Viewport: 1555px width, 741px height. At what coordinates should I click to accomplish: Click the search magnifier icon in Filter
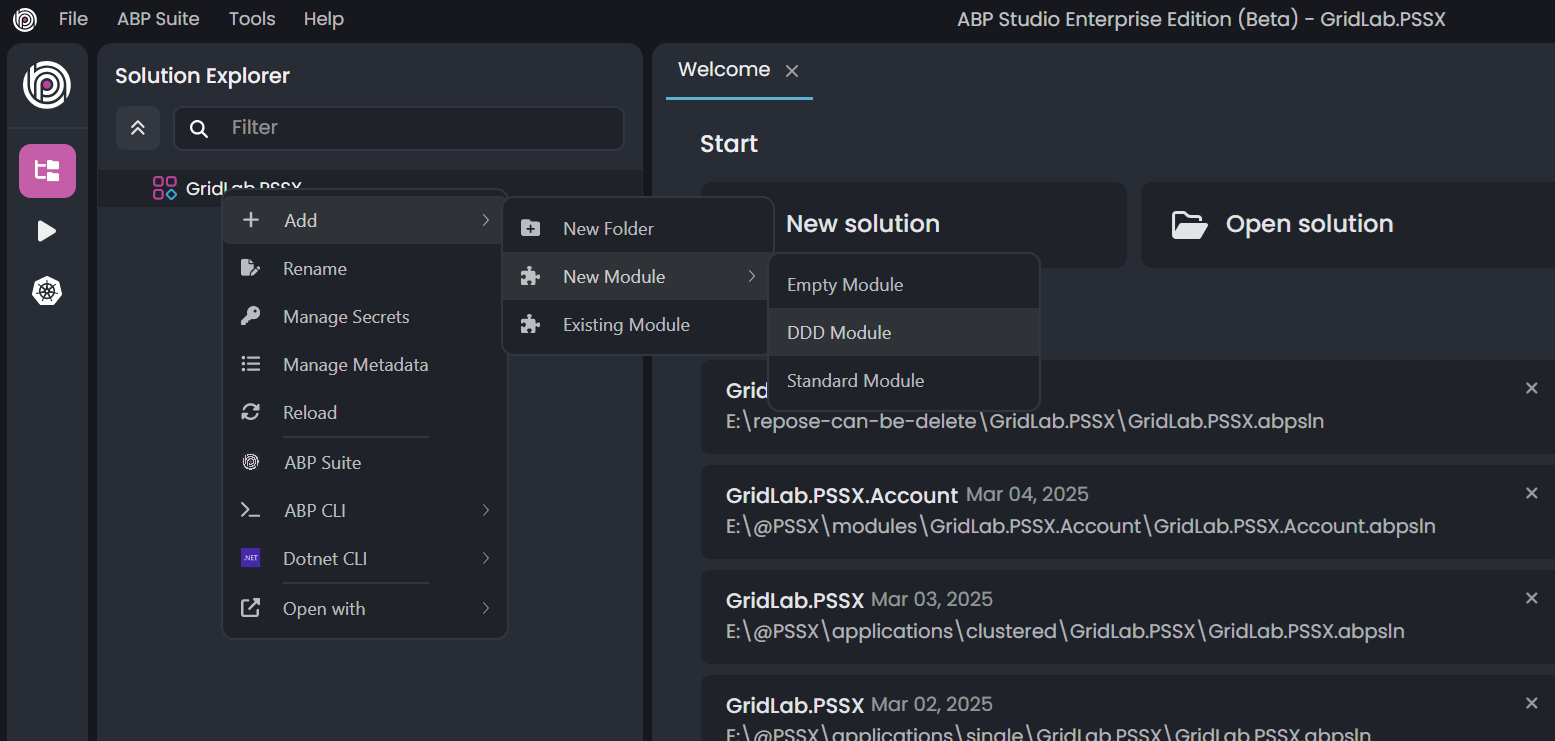199,128
